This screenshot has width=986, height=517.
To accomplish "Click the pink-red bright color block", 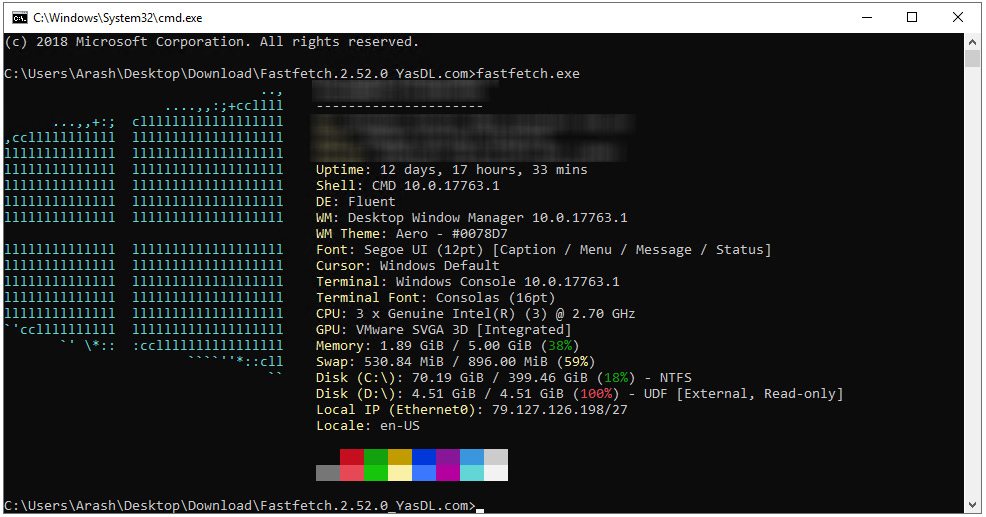I will pos(352,473).
